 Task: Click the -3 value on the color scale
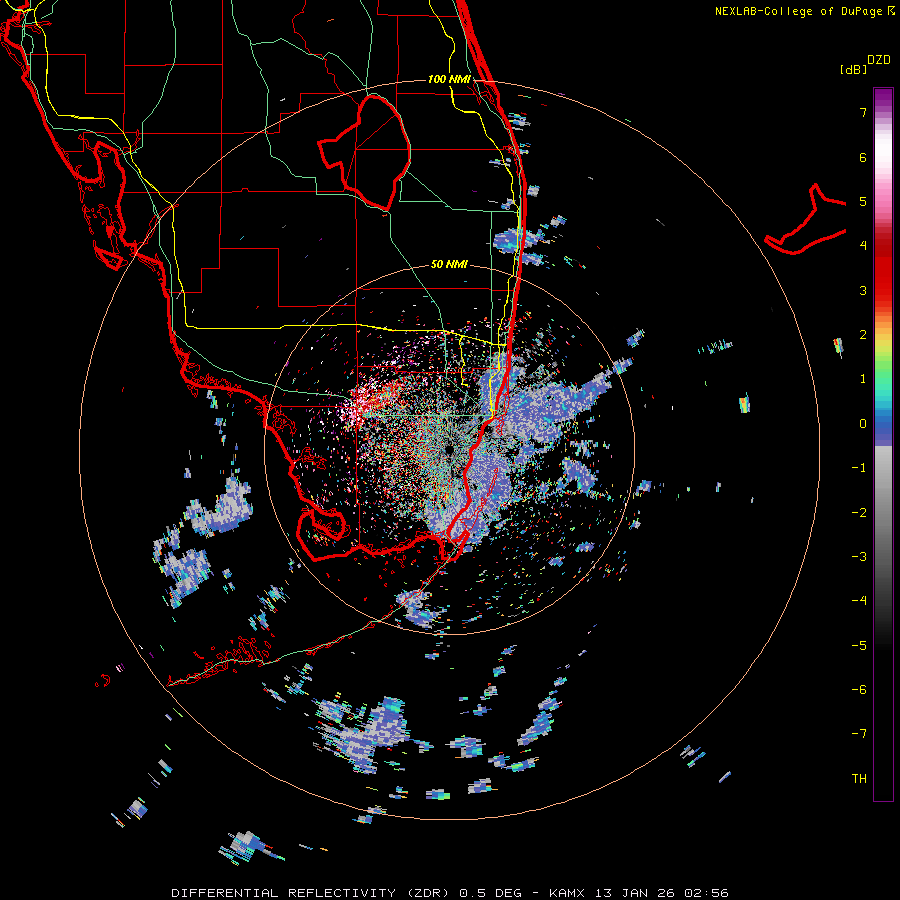(x=859, y=557)
